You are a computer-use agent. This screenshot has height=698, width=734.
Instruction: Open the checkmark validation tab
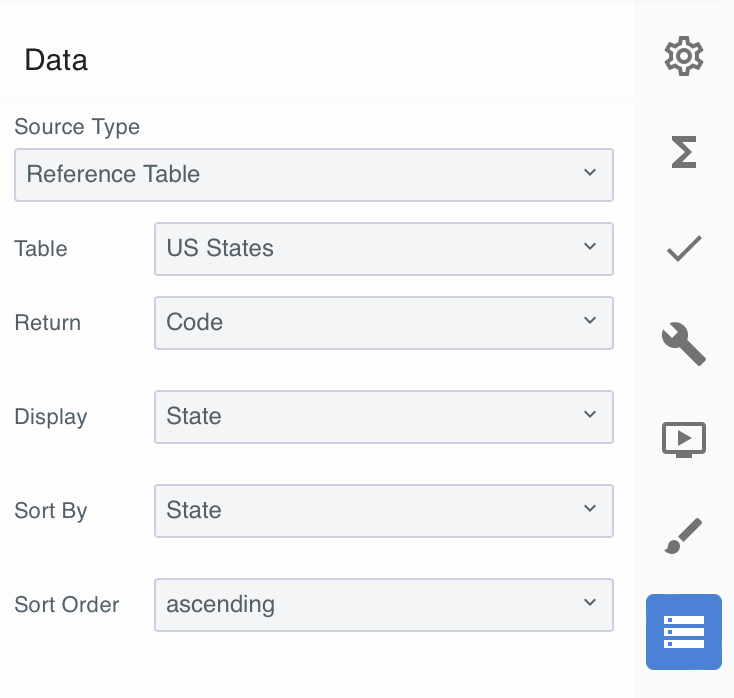684,248
